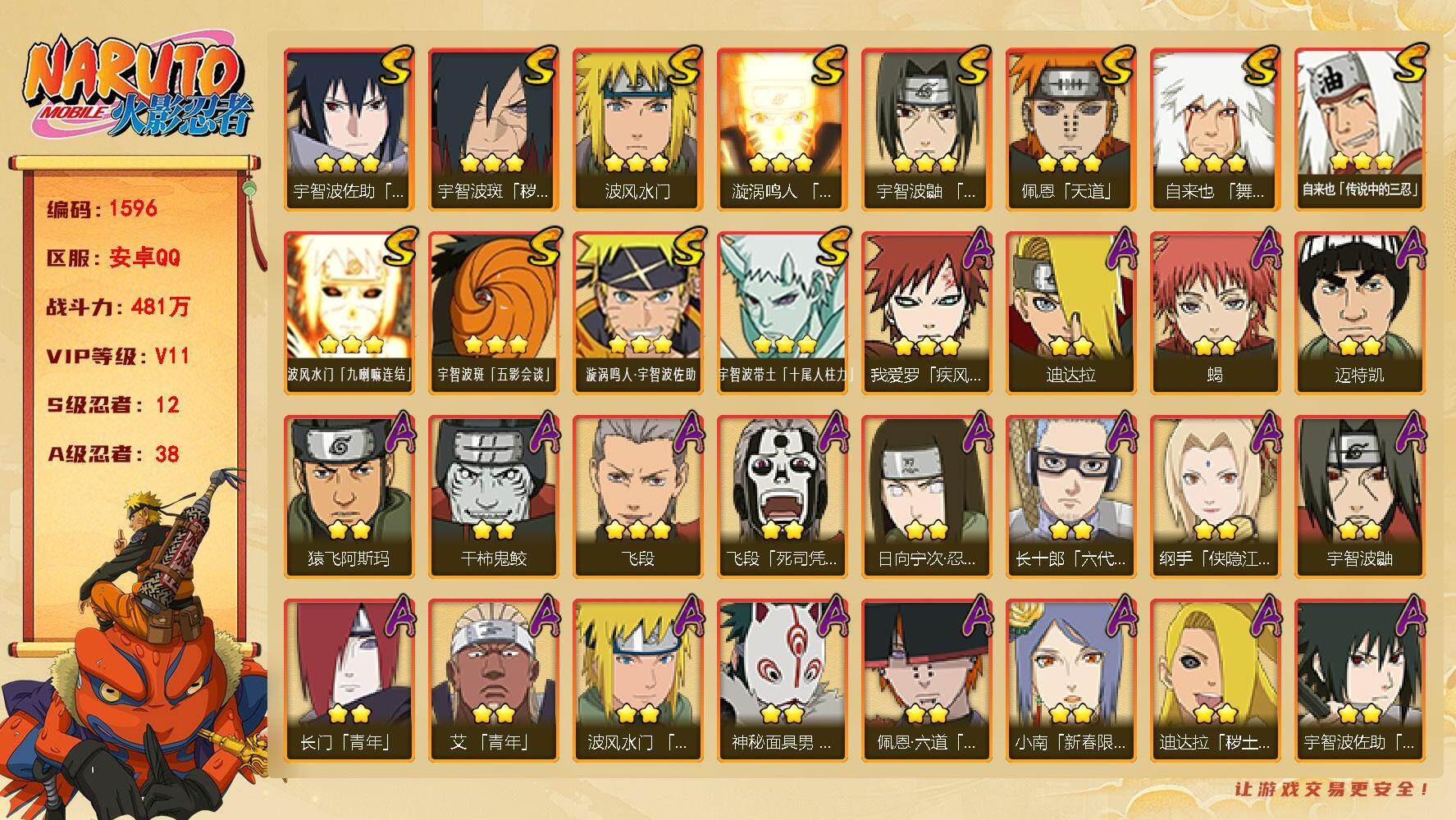The width and height of the screenshot is (1456, 820).
Task: Select the 小南「新春限…」 ninja card
Action: point(1070,680)
